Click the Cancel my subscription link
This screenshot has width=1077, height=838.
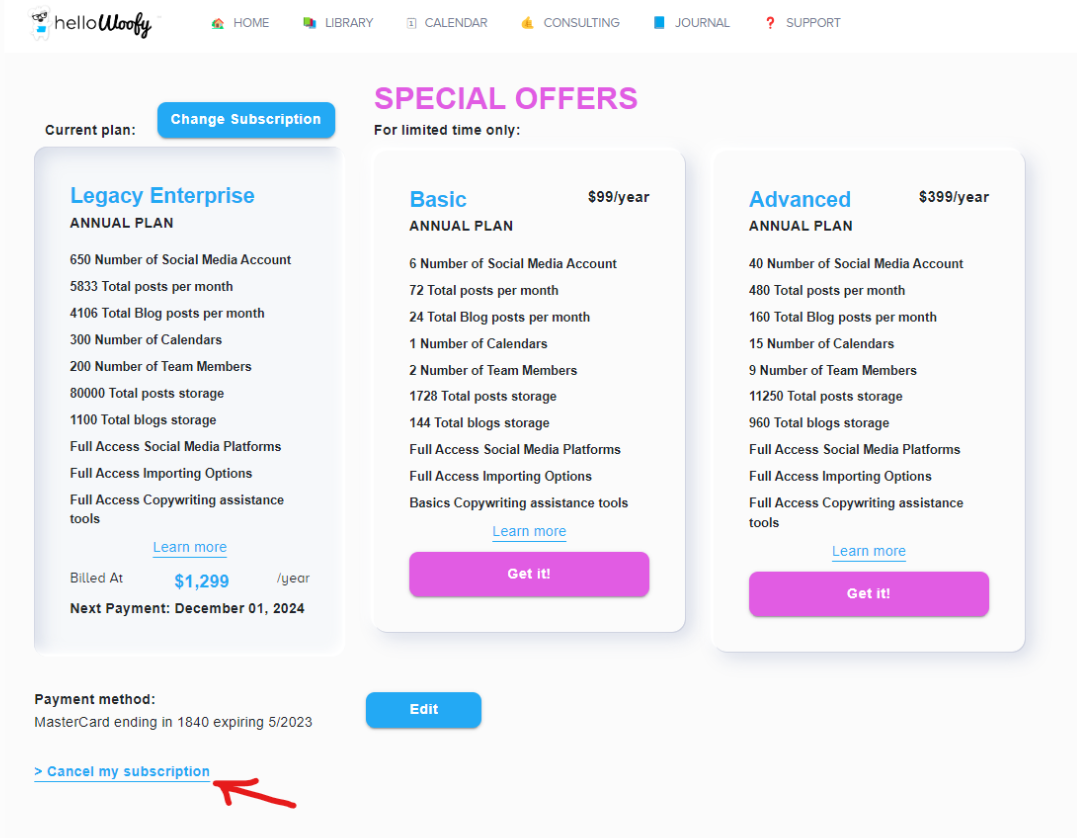tap(122, 772)
